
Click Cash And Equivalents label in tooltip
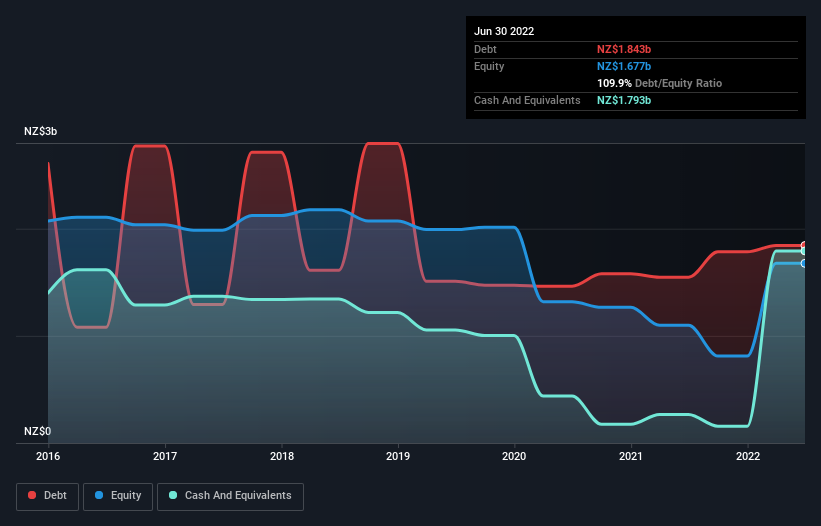pos(527,100)
